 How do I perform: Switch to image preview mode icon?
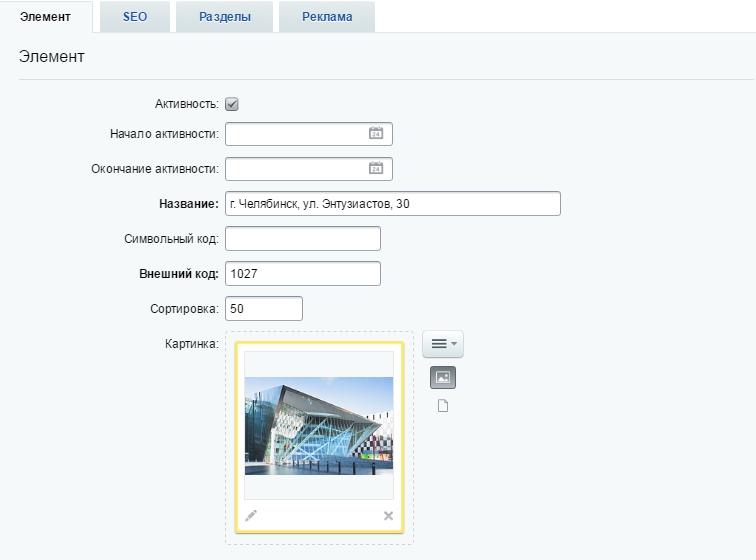coord(443,377)
